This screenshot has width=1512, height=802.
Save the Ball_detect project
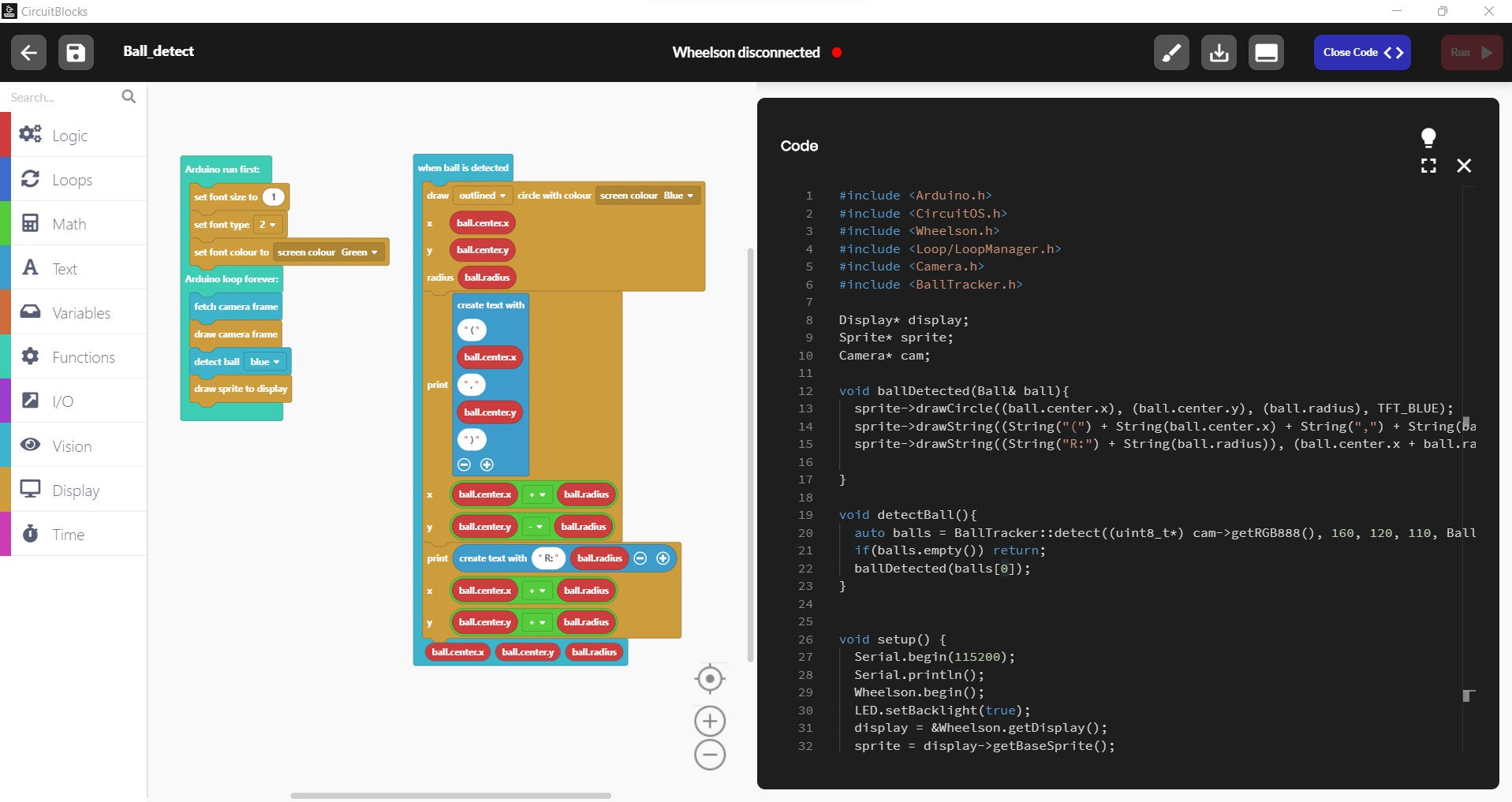[x=76, y=52]
